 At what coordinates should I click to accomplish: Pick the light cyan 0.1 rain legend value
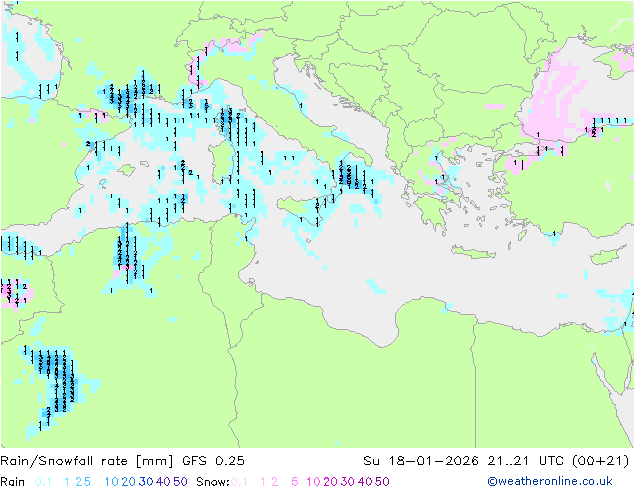(x=43, y=482)
